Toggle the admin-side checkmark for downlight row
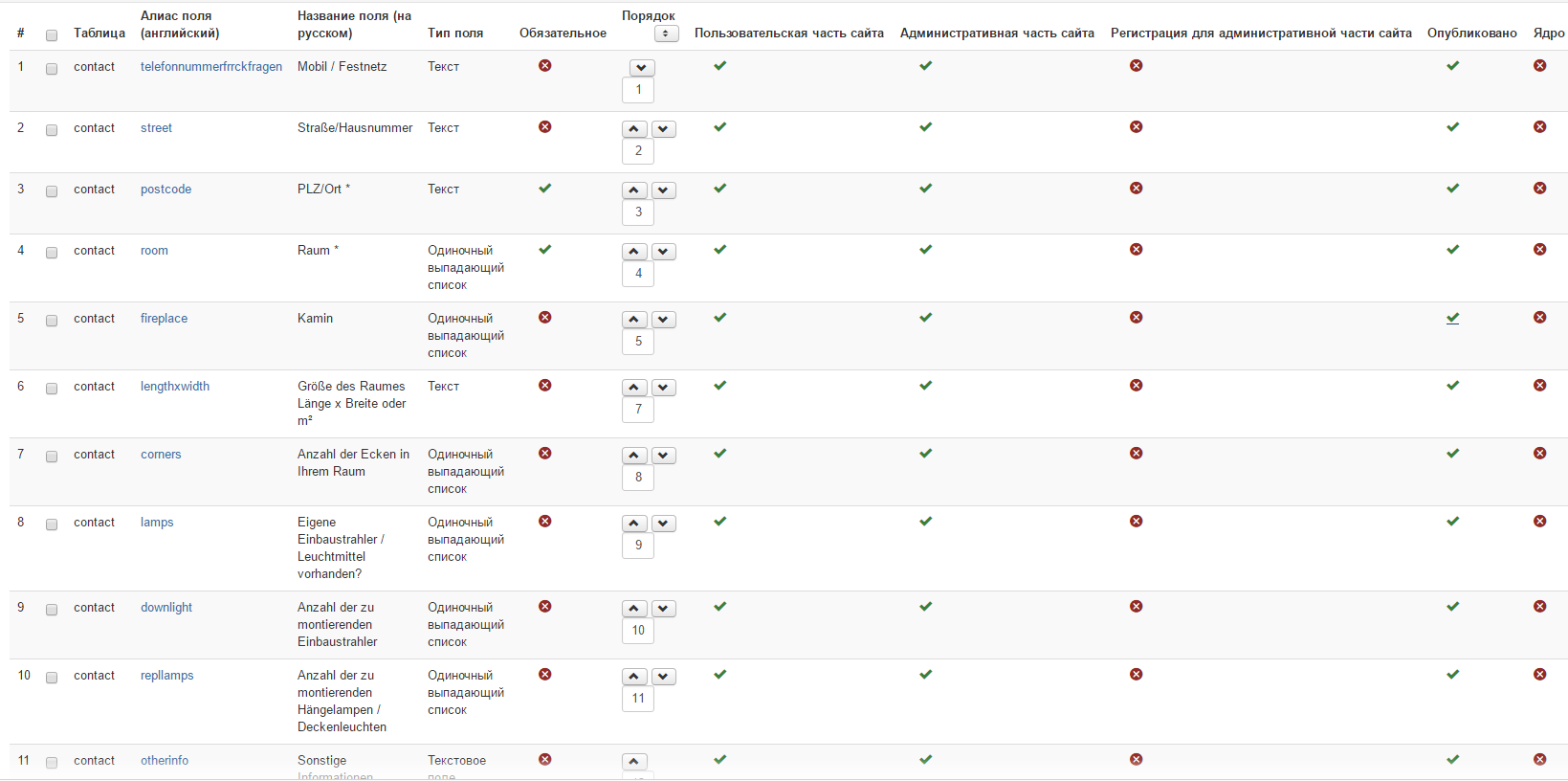 [925, 607]
